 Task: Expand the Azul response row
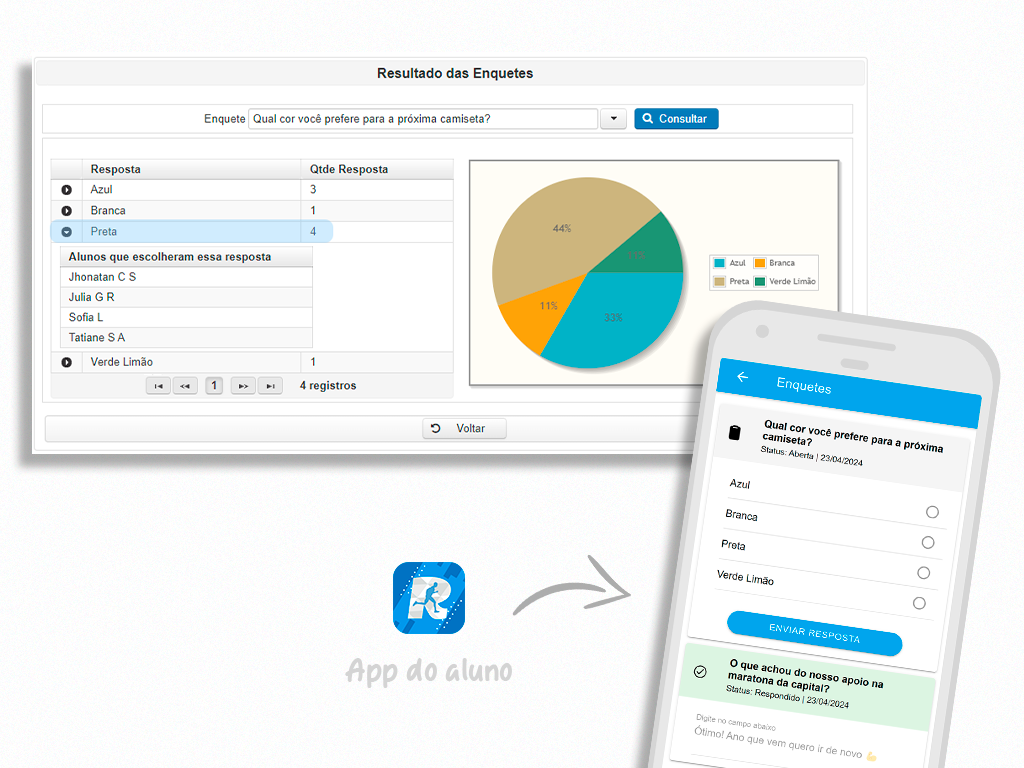[x=67, y=190]
